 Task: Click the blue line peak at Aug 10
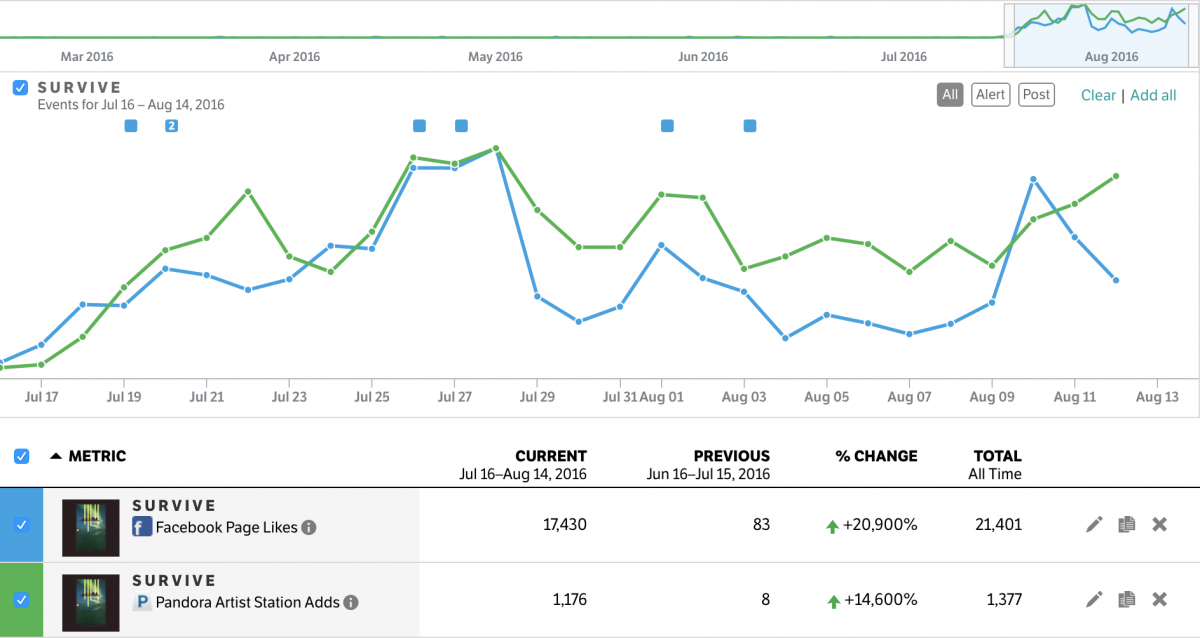click(1033, 179)
